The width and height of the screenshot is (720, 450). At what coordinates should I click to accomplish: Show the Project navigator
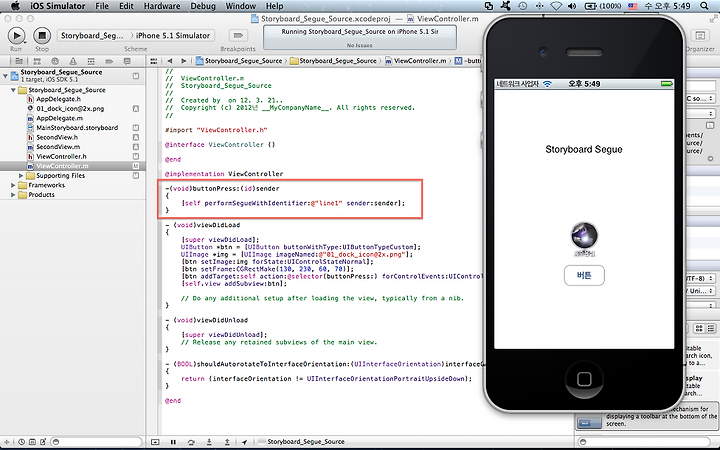[x=19, y=61]
